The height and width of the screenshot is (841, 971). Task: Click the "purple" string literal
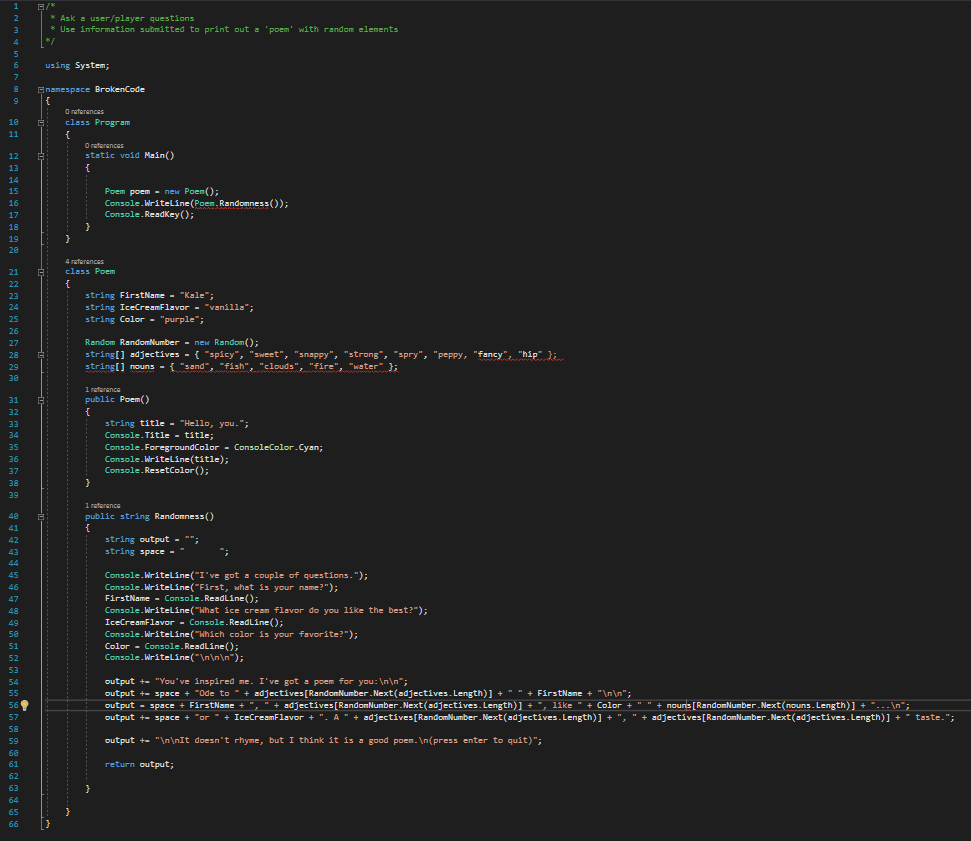tap(180, 320)
